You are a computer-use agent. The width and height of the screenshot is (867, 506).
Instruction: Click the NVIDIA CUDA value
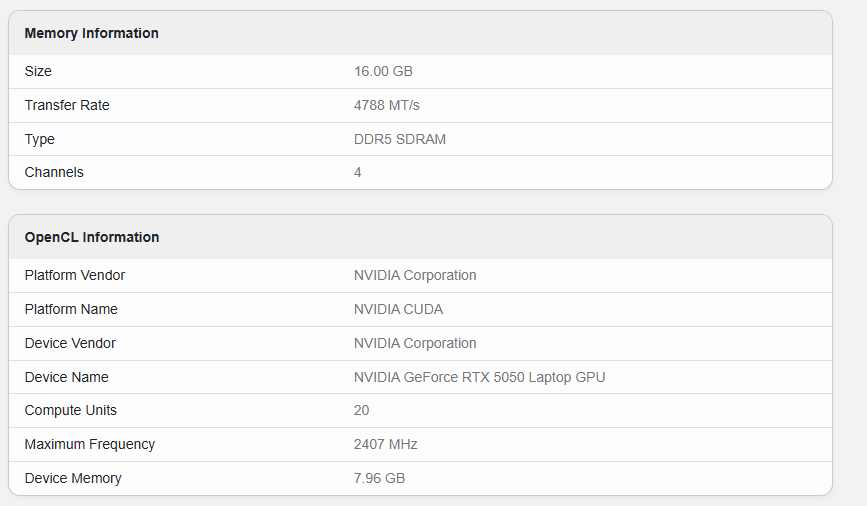pyautogui.click(x=398, y=309)
